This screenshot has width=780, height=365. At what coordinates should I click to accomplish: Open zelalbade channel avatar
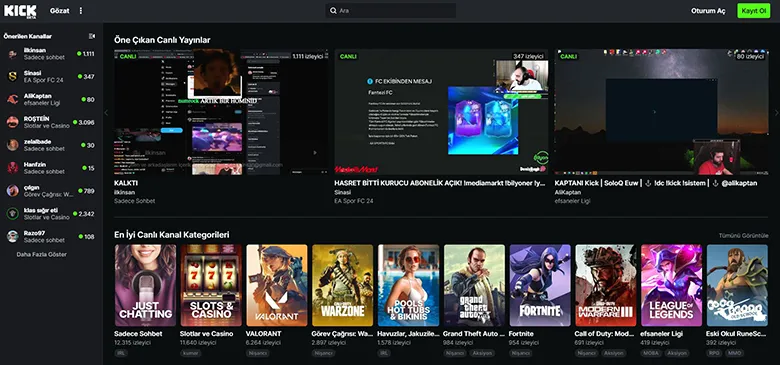(x=12, y=145)
